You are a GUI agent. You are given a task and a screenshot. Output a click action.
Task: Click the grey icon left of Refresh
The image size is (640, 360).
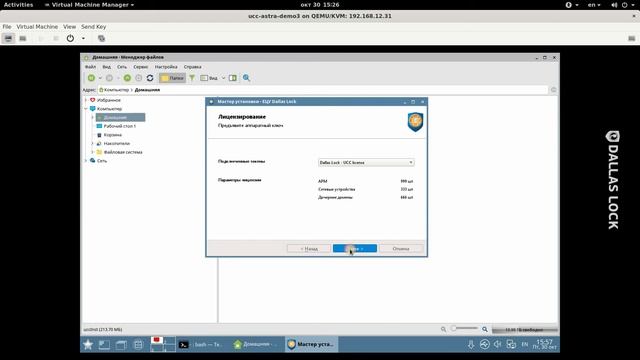pyautogui.click(x=139, y=78)
